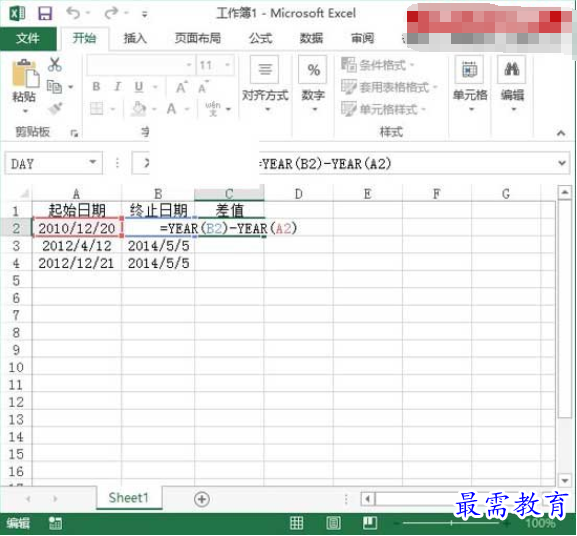Open the font name dropdown

pyautogui.click(x=188, y=65)
